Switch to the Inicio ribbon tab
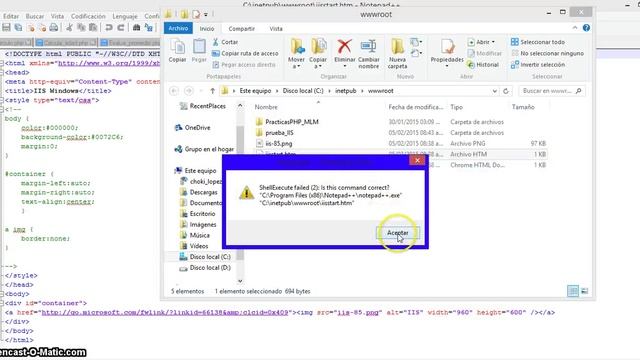The height and width of the screenshot is (360, 640). 207,29
